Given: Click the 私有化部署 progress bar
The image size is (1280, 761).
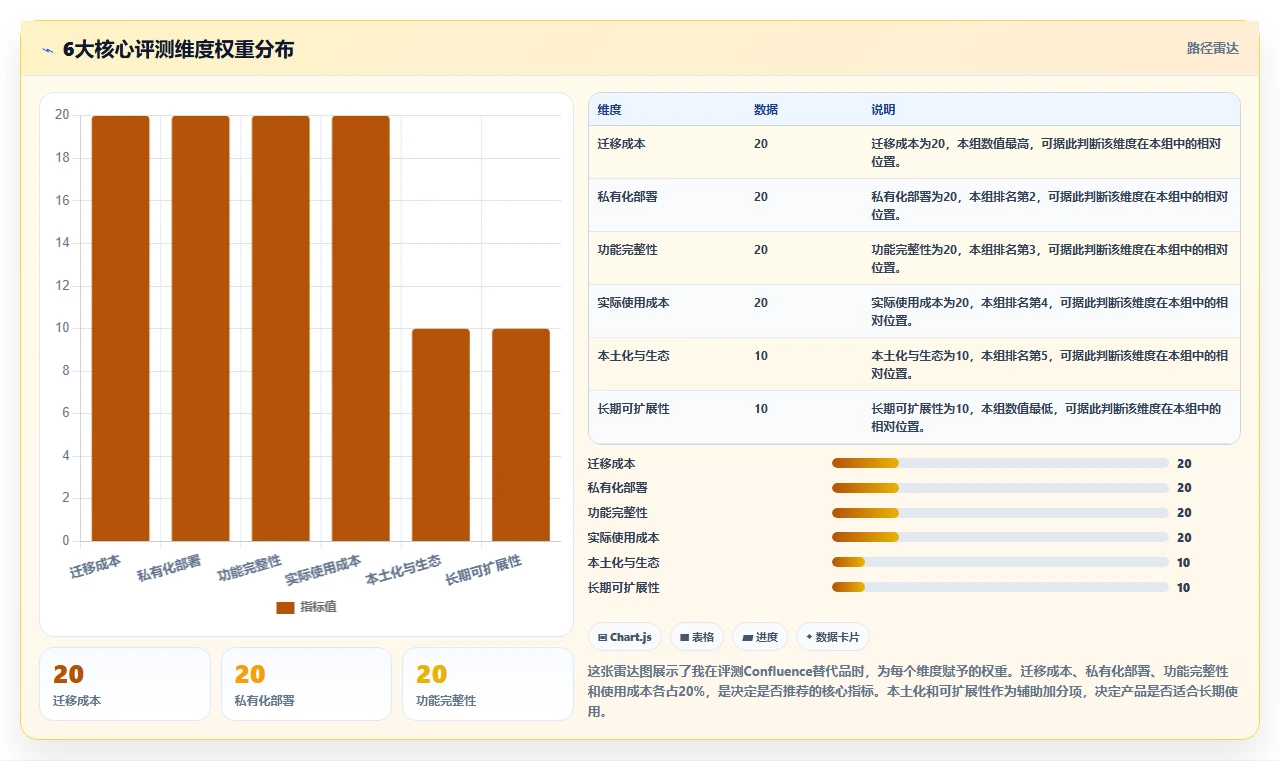Looking at the screenshot, I should tap(1000, 488).
